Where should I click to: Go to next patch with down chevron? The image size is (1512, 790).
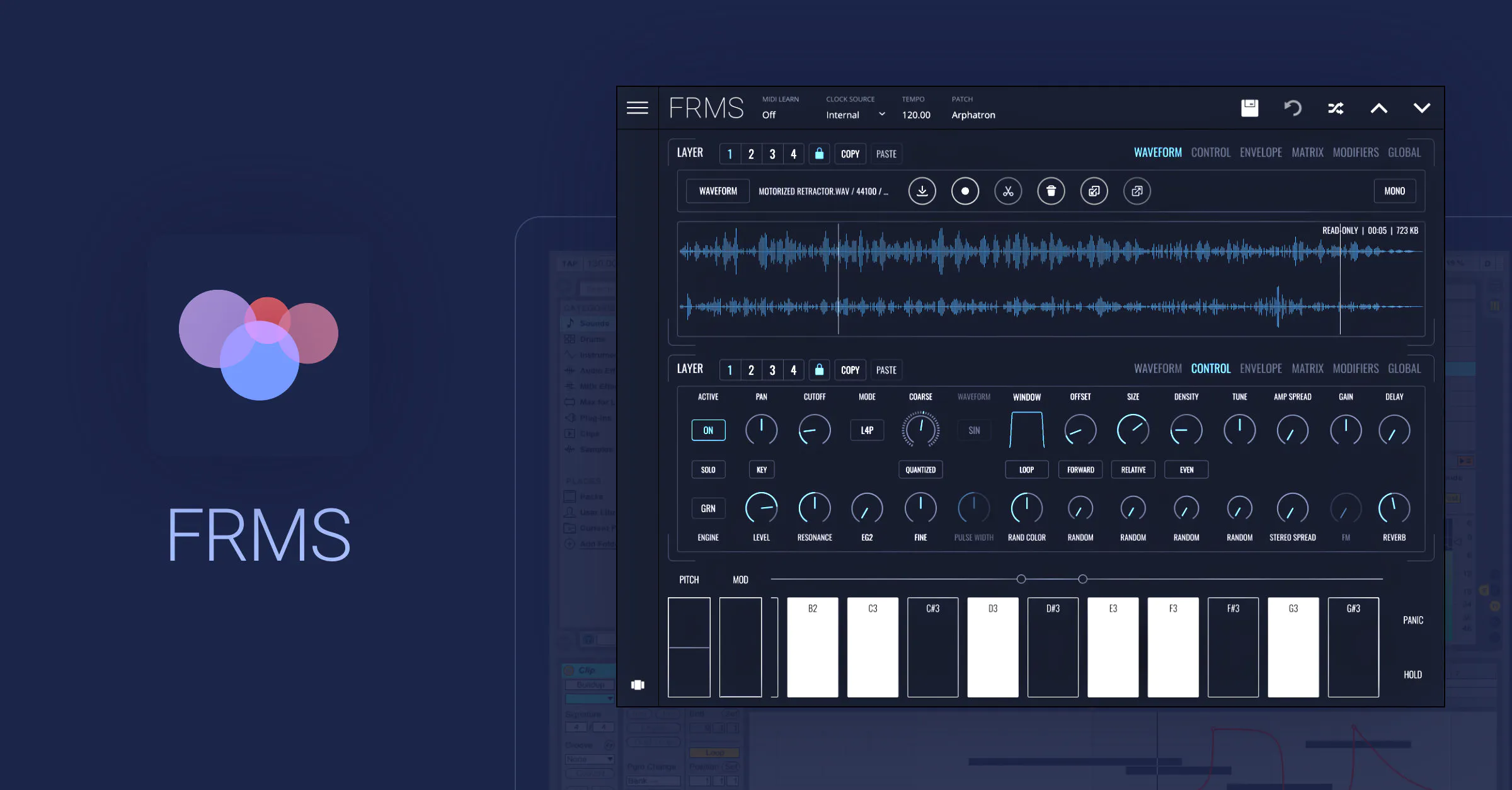click(x=1421, y=108)
